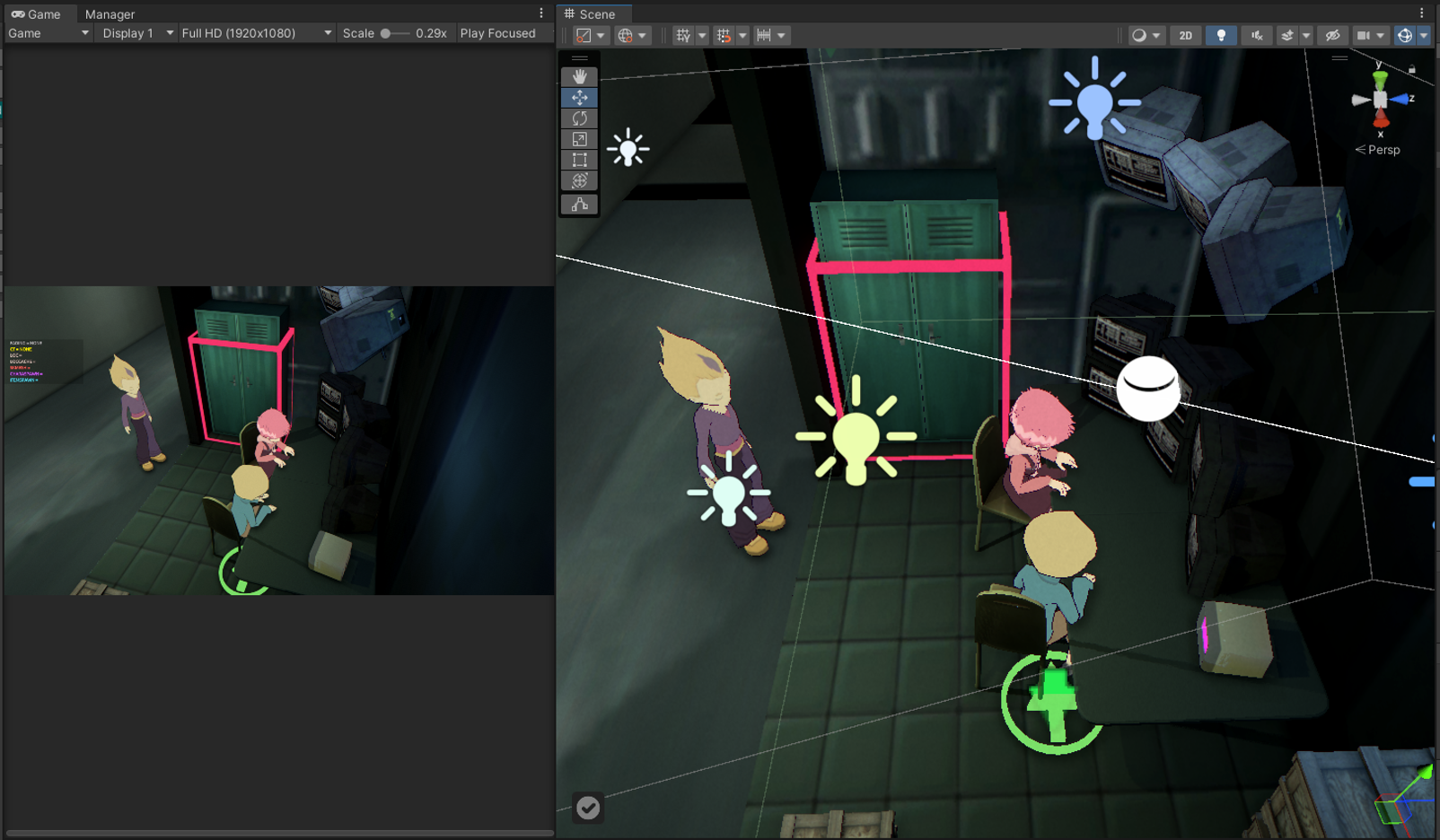The image size is (1440, 840).
Task: Toggle scene audio mute button
Action: click(x=1256, y=35)
